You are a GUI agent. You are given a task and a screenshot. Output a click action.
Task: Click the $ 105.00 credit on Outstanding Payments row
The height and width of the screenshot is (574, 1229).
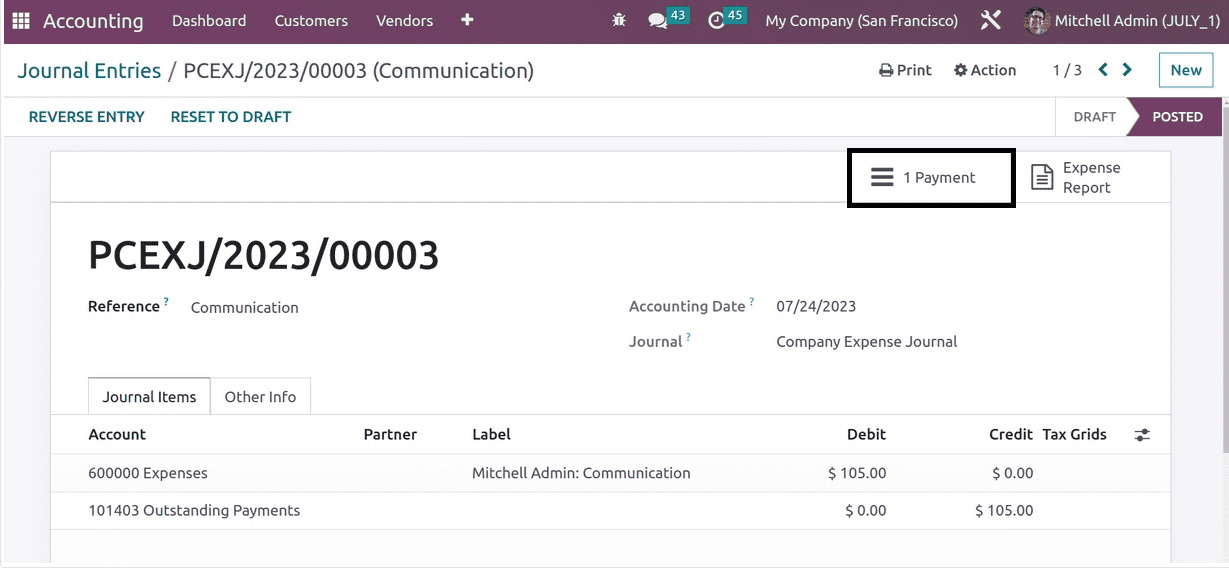[1004, 511]
